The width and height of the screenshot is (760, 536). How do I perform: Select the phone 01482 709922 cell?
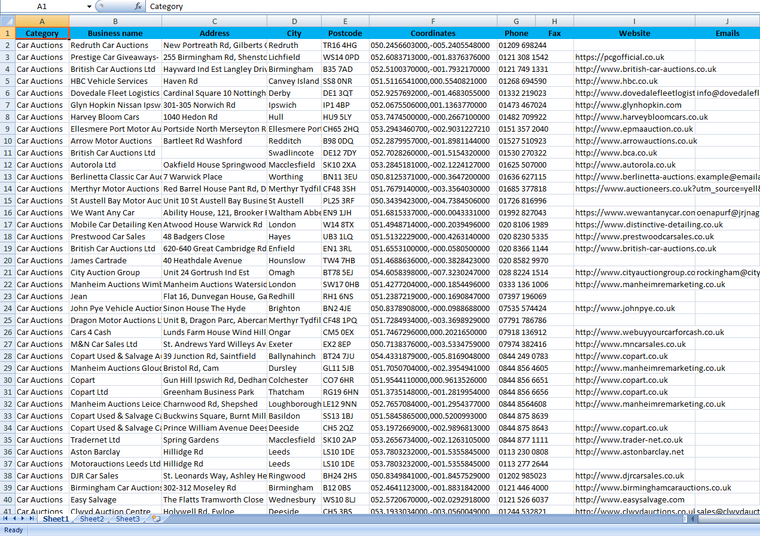[516, 117]
